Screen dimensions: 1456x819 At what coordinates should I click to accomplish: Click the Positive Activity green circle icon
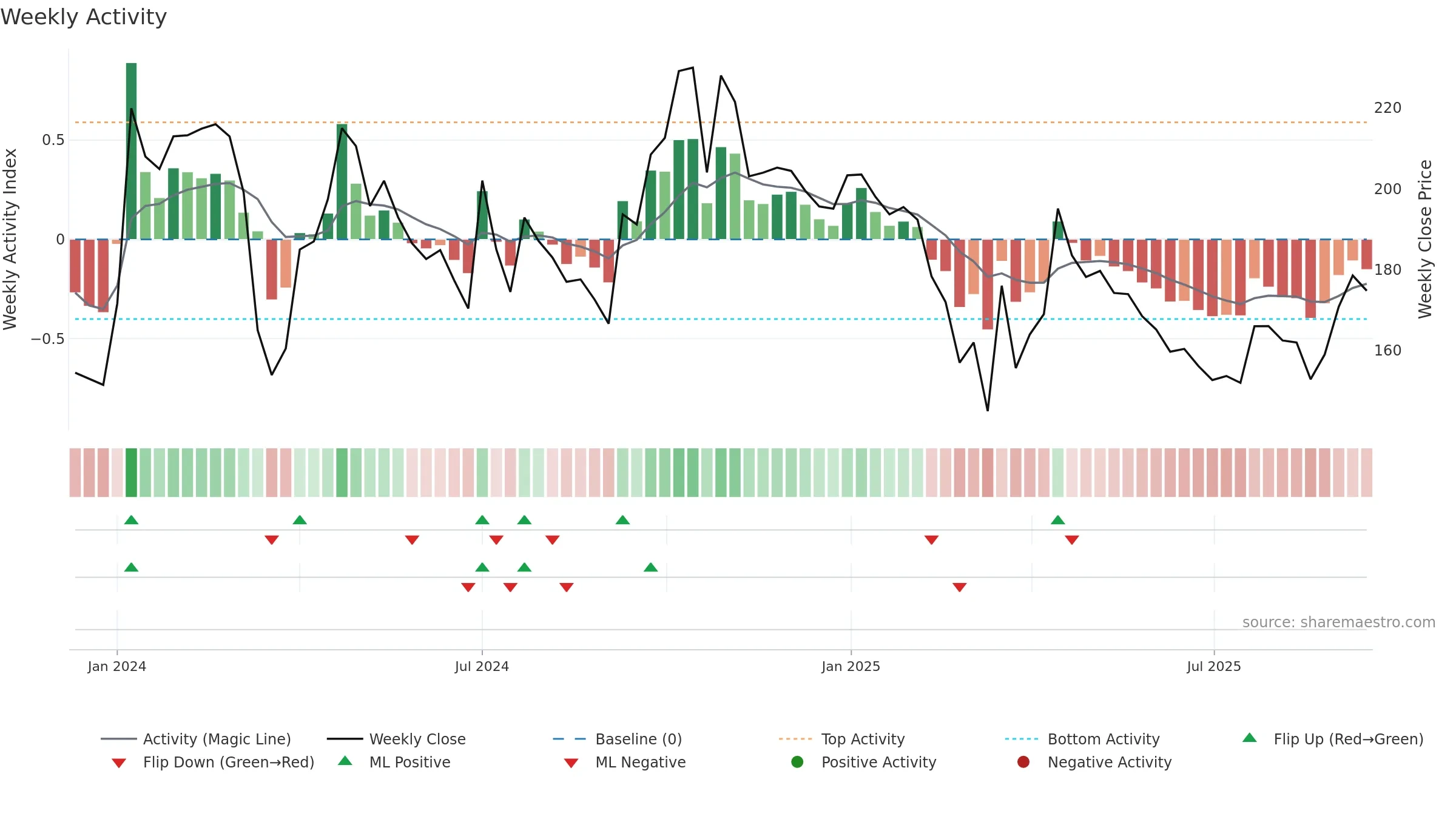point(797,762)
